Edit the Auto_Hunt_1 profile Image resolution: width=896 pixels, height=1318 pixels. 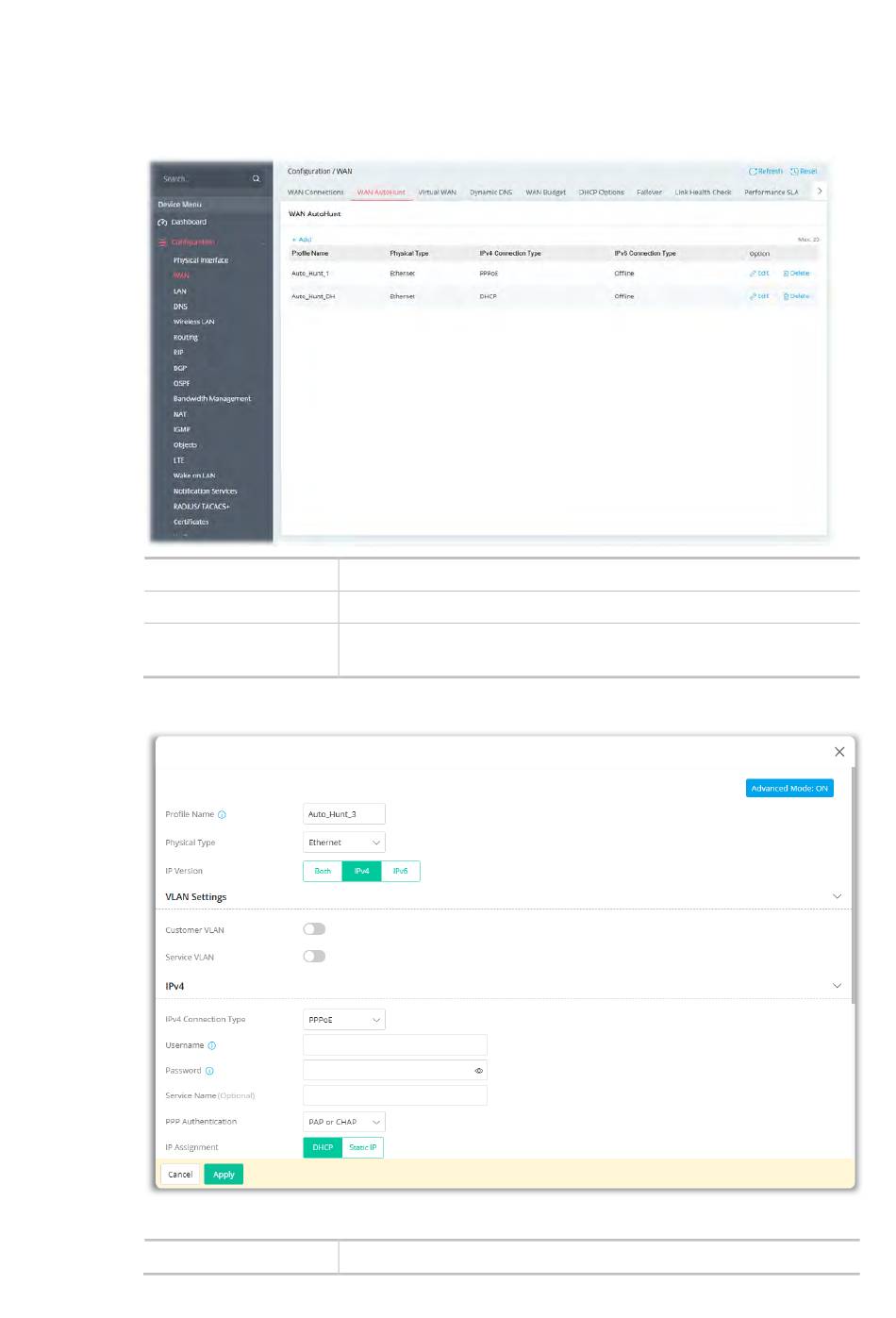coord(759,274)
